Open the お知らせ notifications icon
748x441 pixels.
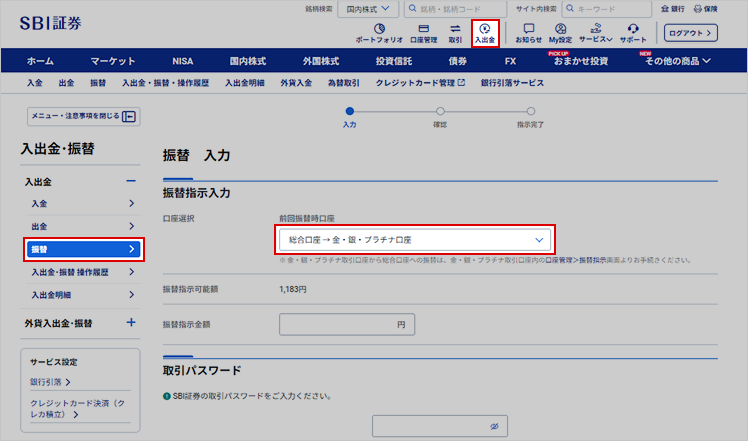click(x=528, y=33)
